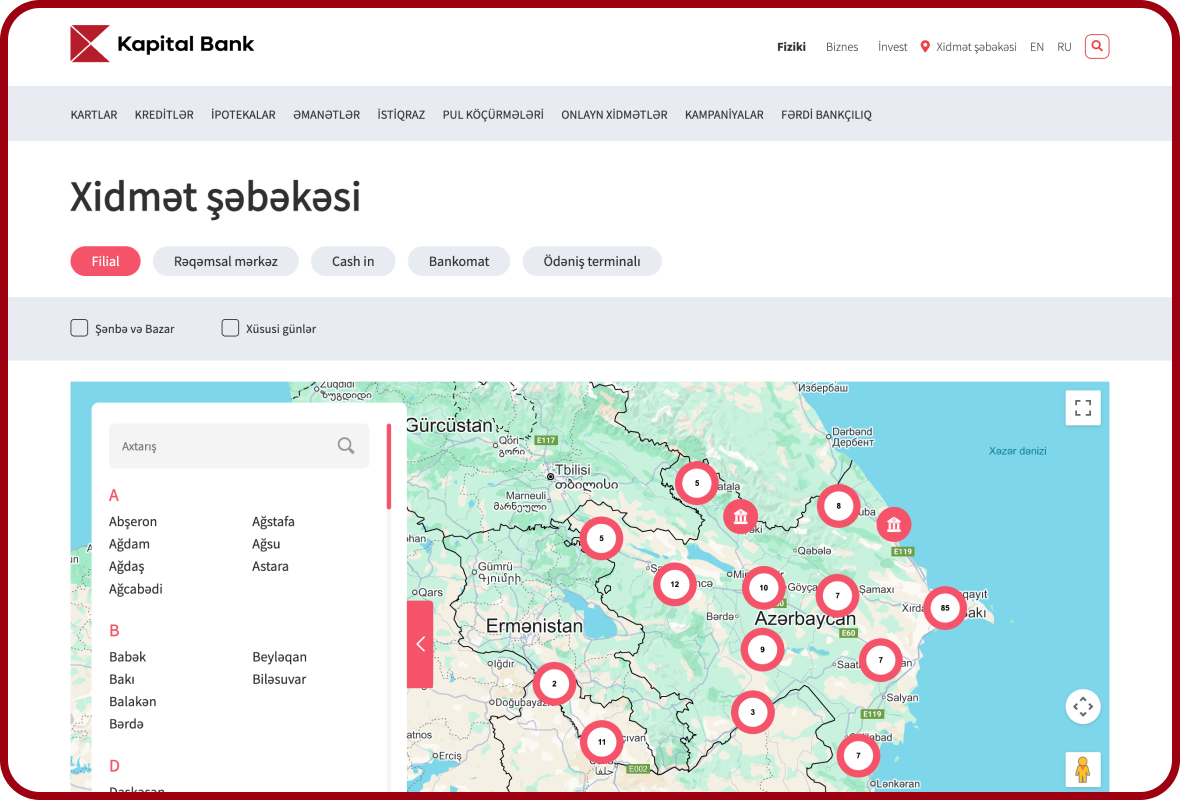Viewport: 1180px width, 800px height.
Task: Select the 85-branch cluster near Bakı
Action: [x=944, y=608]
